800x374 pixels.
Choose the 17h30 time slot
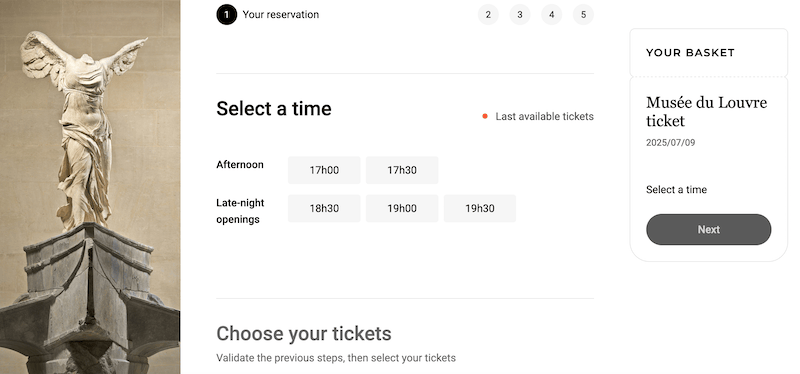[x=402, y=170]
